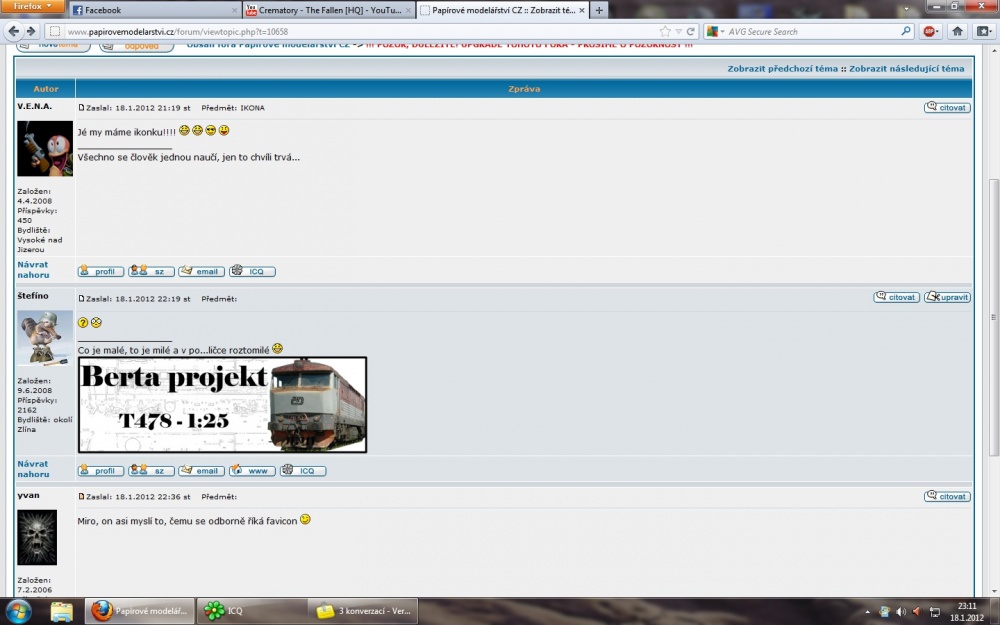
Task: Reload the page with the refresh icon
Action: (690, 31)
